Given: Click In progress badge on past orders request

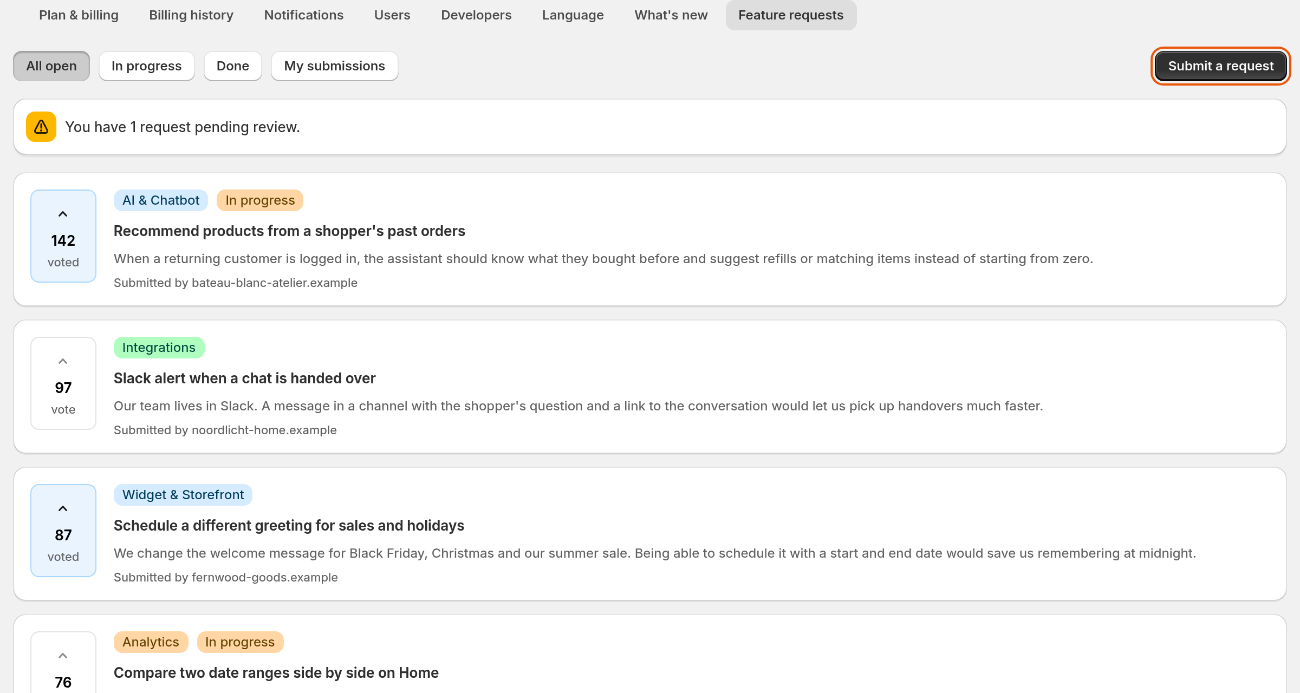Looking at the screenshot, I should pos(260,200).
